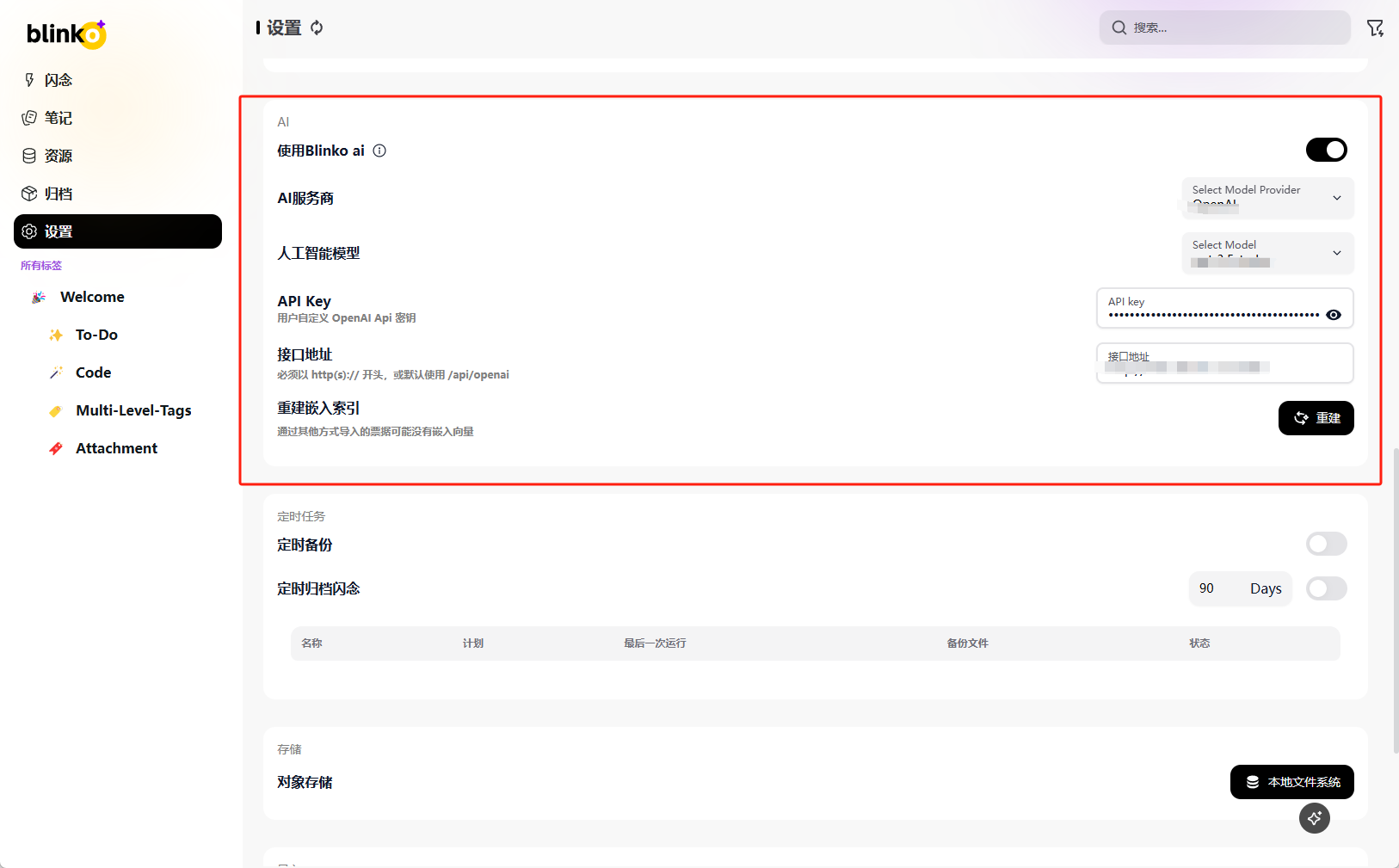Focus the API key input field

point(1224,308)
